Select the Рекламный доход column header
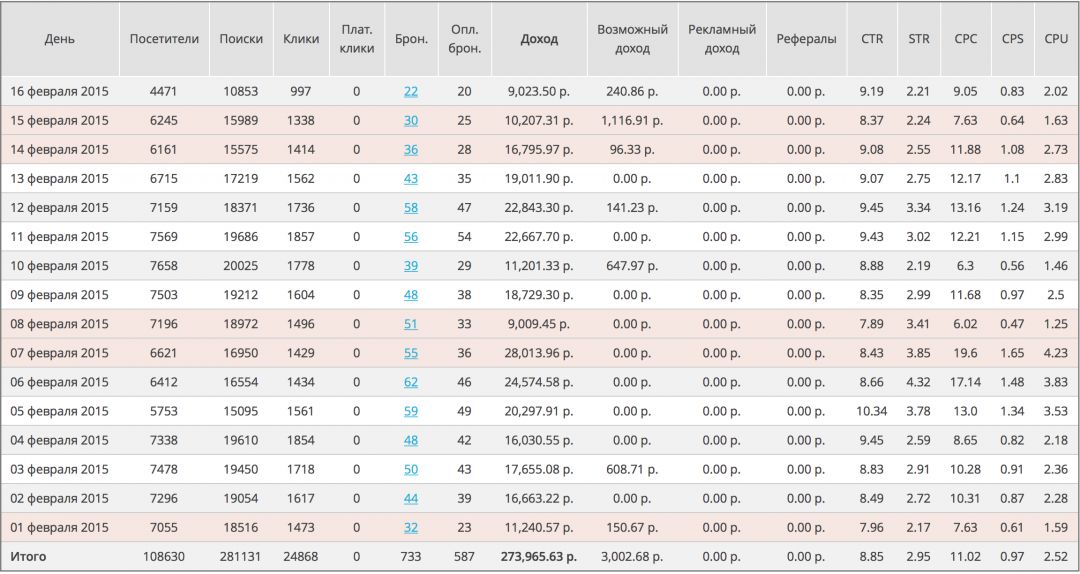 [x=722, y=39]
